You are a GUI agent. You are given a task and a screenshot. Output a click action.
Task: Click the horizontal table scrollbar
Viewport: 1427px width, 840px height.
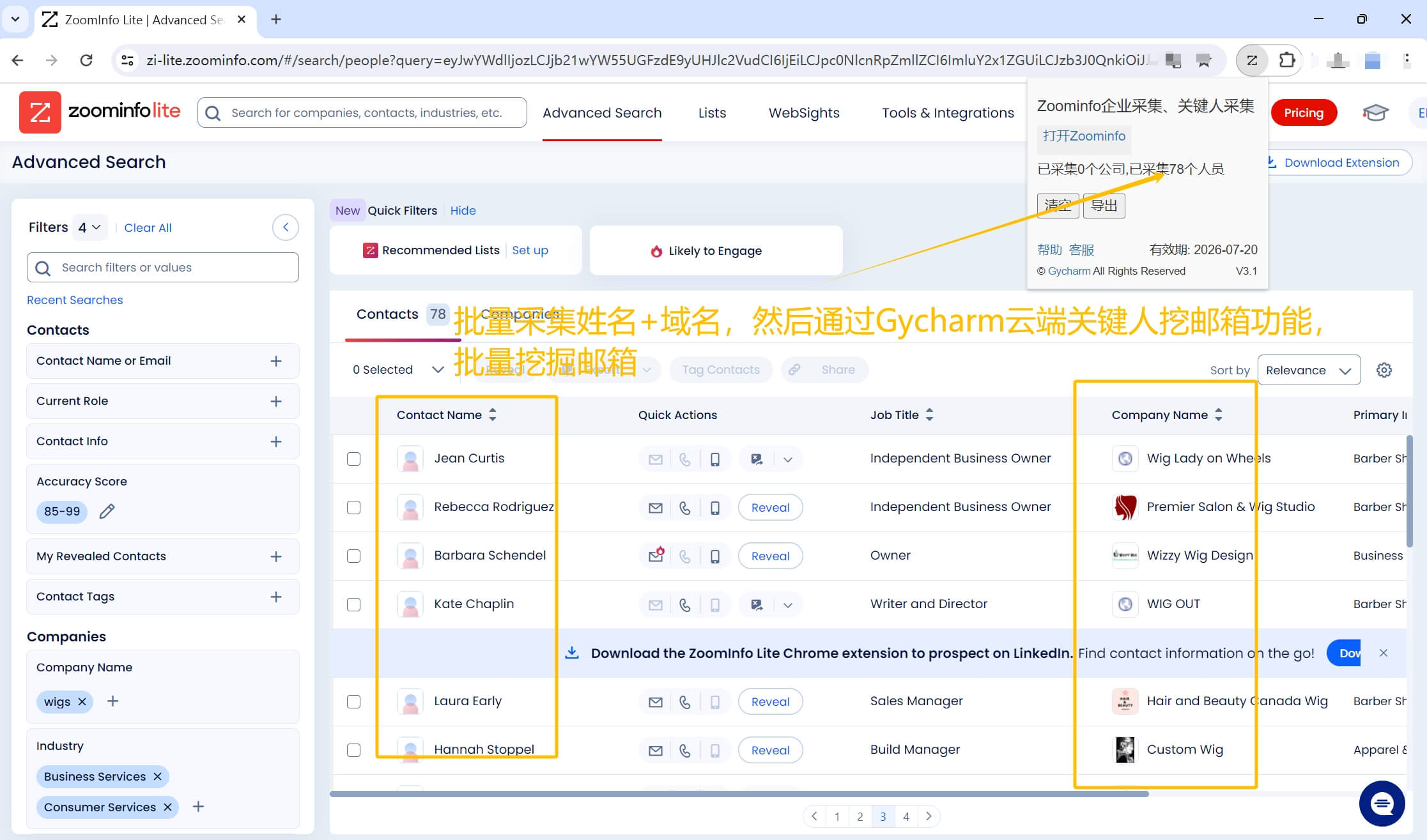tap(739, 794)
